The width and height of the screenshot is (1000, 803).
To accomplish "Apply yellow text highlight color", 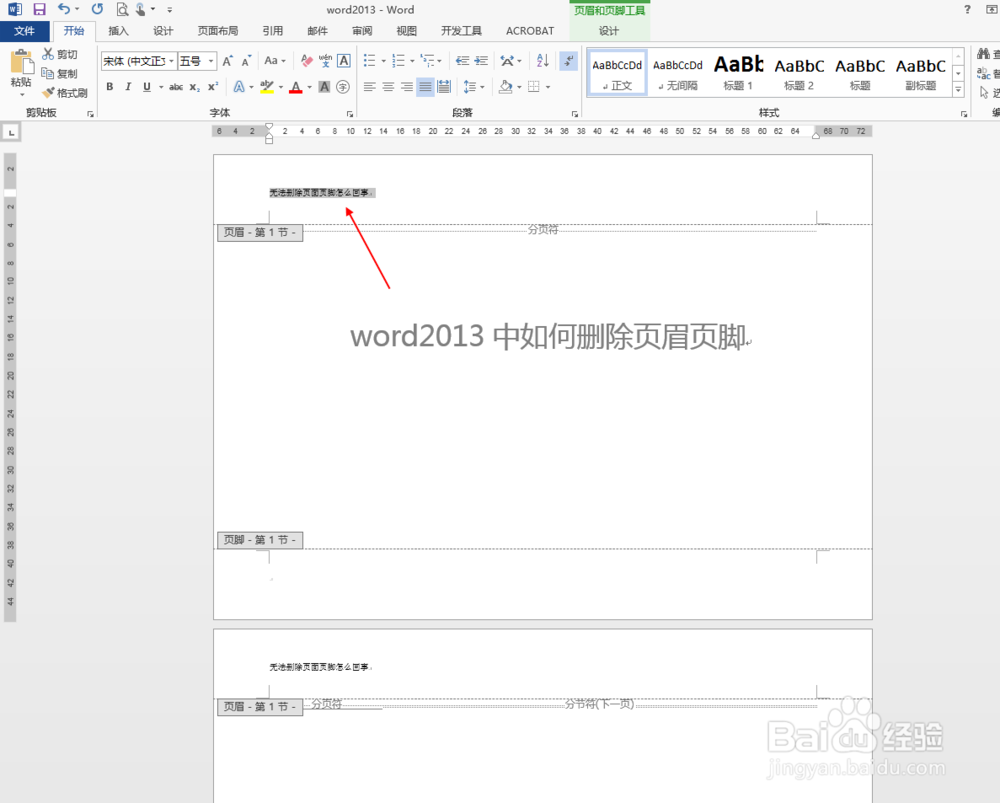I will pos(267,87).
